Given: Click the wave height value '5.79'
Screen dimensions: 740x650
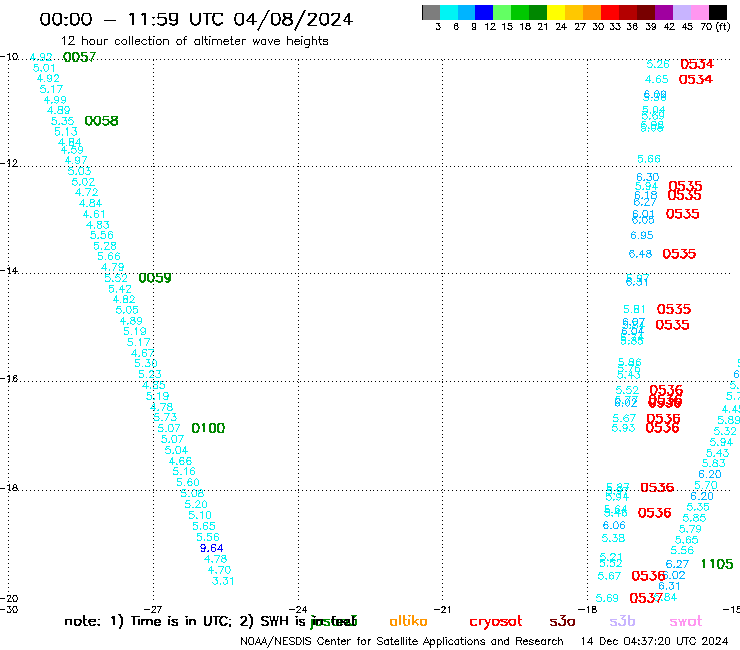Looking at the screenshot, I should [x=690, y=529].
